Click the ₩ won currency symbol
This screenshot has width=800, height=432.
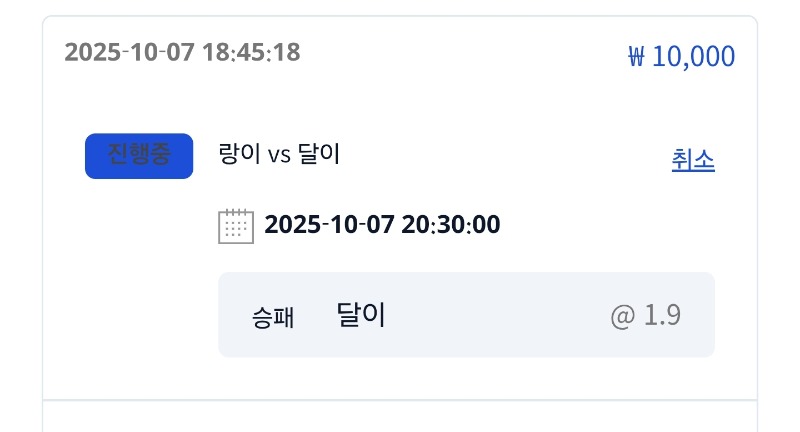coord(636,56)
